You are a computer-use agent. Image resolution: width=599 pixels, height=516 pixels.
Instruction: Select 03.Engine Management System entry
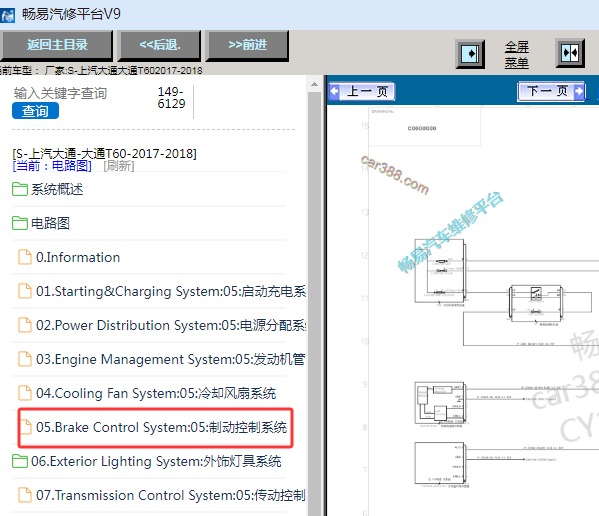162,359
